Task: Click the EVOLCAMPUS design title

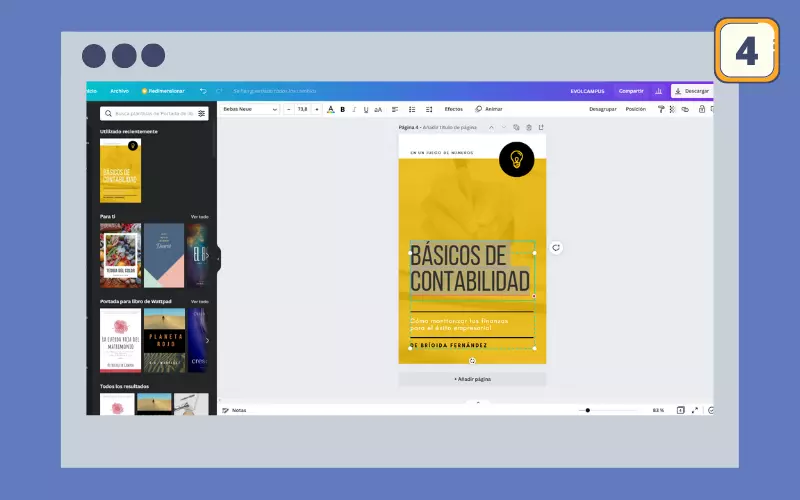Action: 587,91
